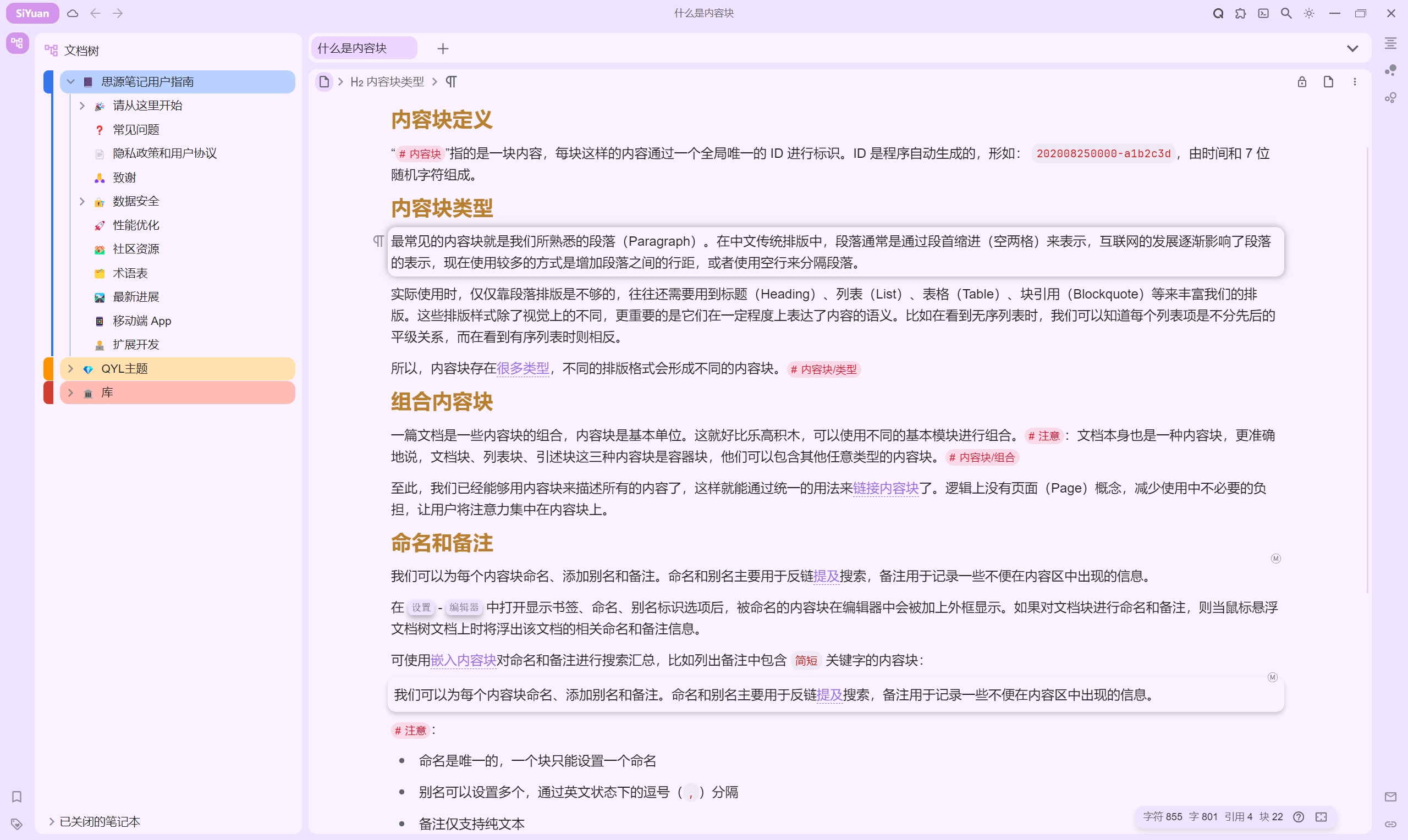Open 常见问题 document in tree
Screen dimensions: 1408x840
click(x=136, y=130)
